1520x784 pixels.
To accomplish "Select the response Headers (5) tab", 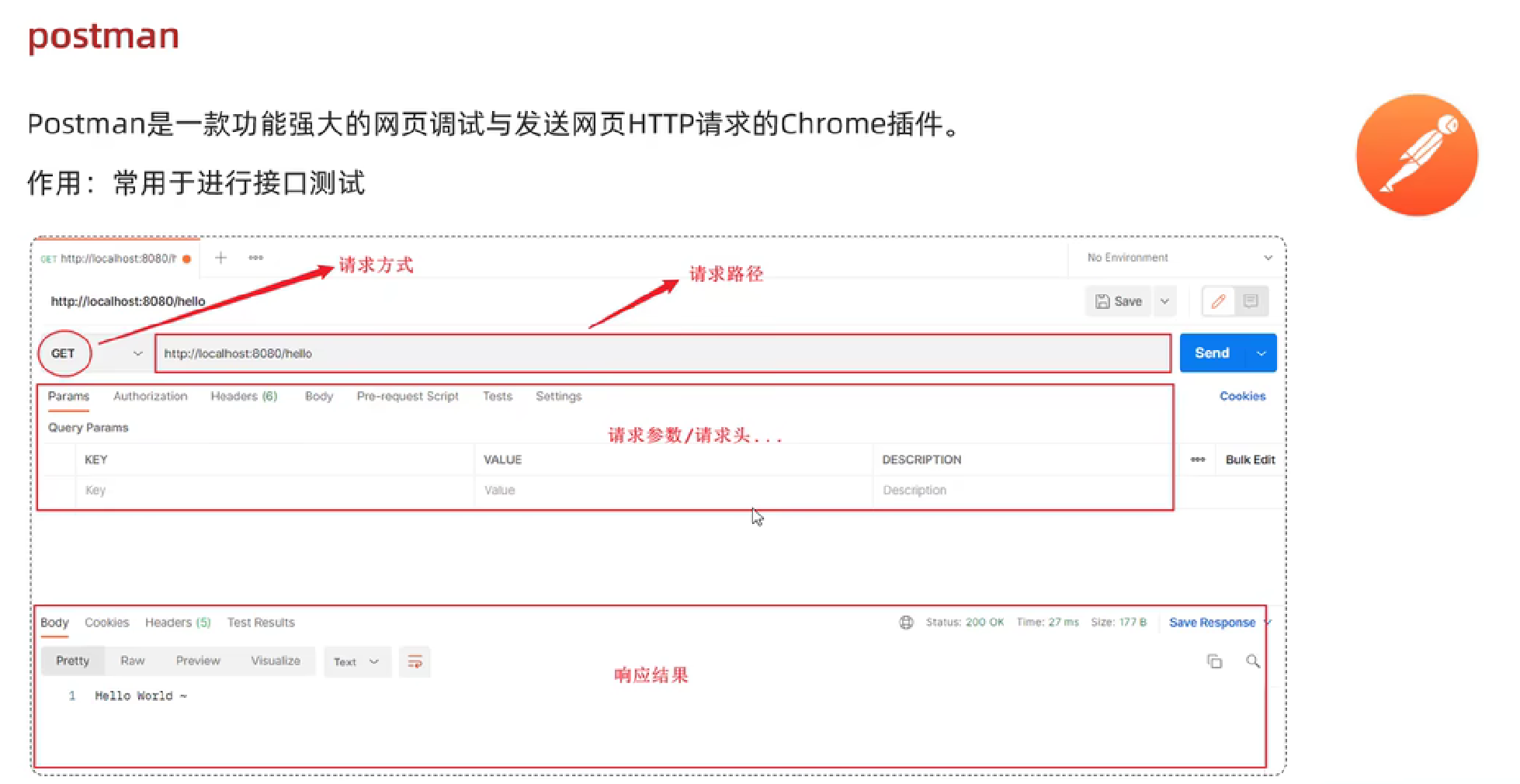I will (178, 623).
